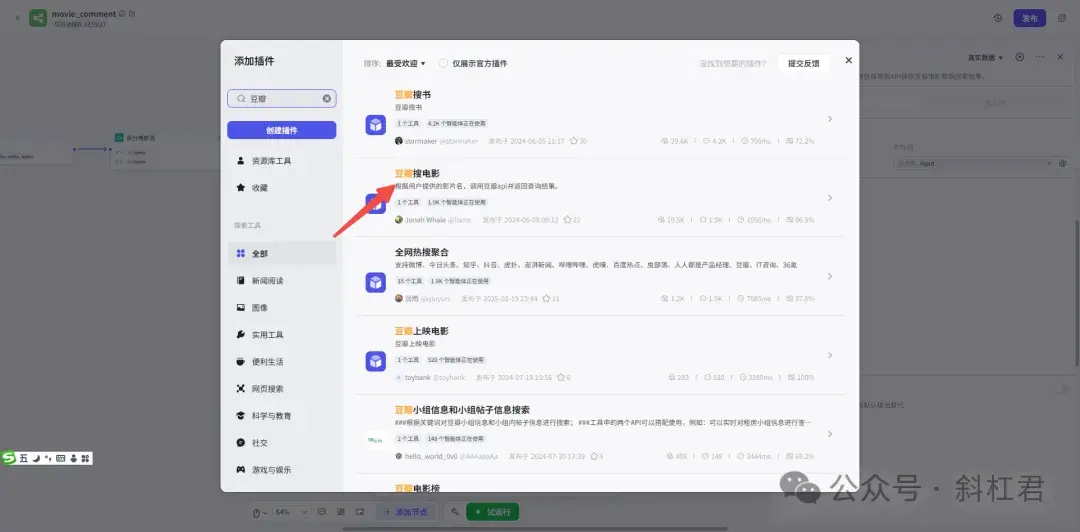Screen dimensions: 1080x532
Task: Open run history clock icon
Action: click(998, 18)
